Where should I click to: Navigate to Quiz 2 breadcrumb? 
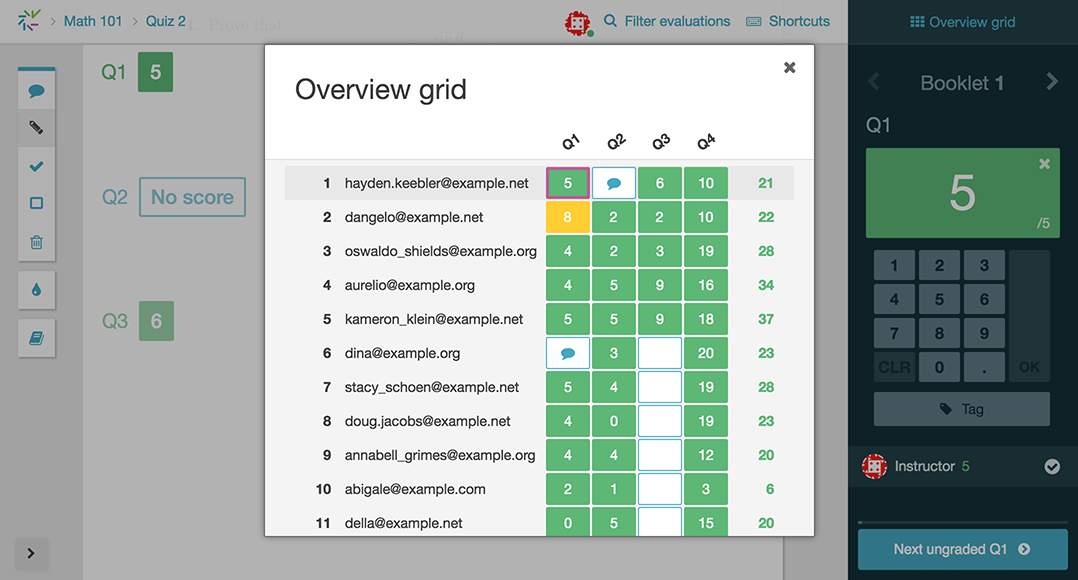[x=166, y=21]
